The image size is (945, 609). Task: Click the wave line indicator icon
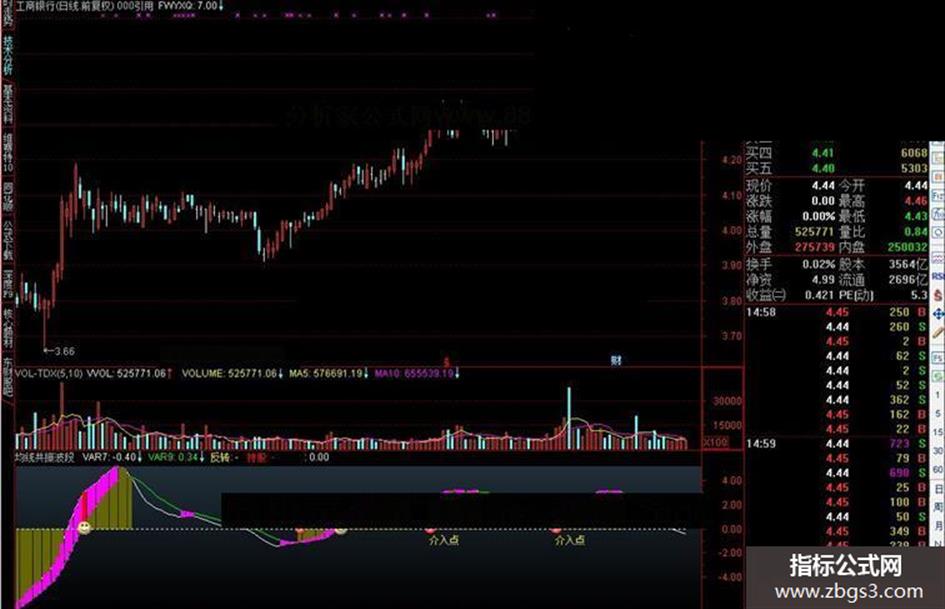[938, 257]
